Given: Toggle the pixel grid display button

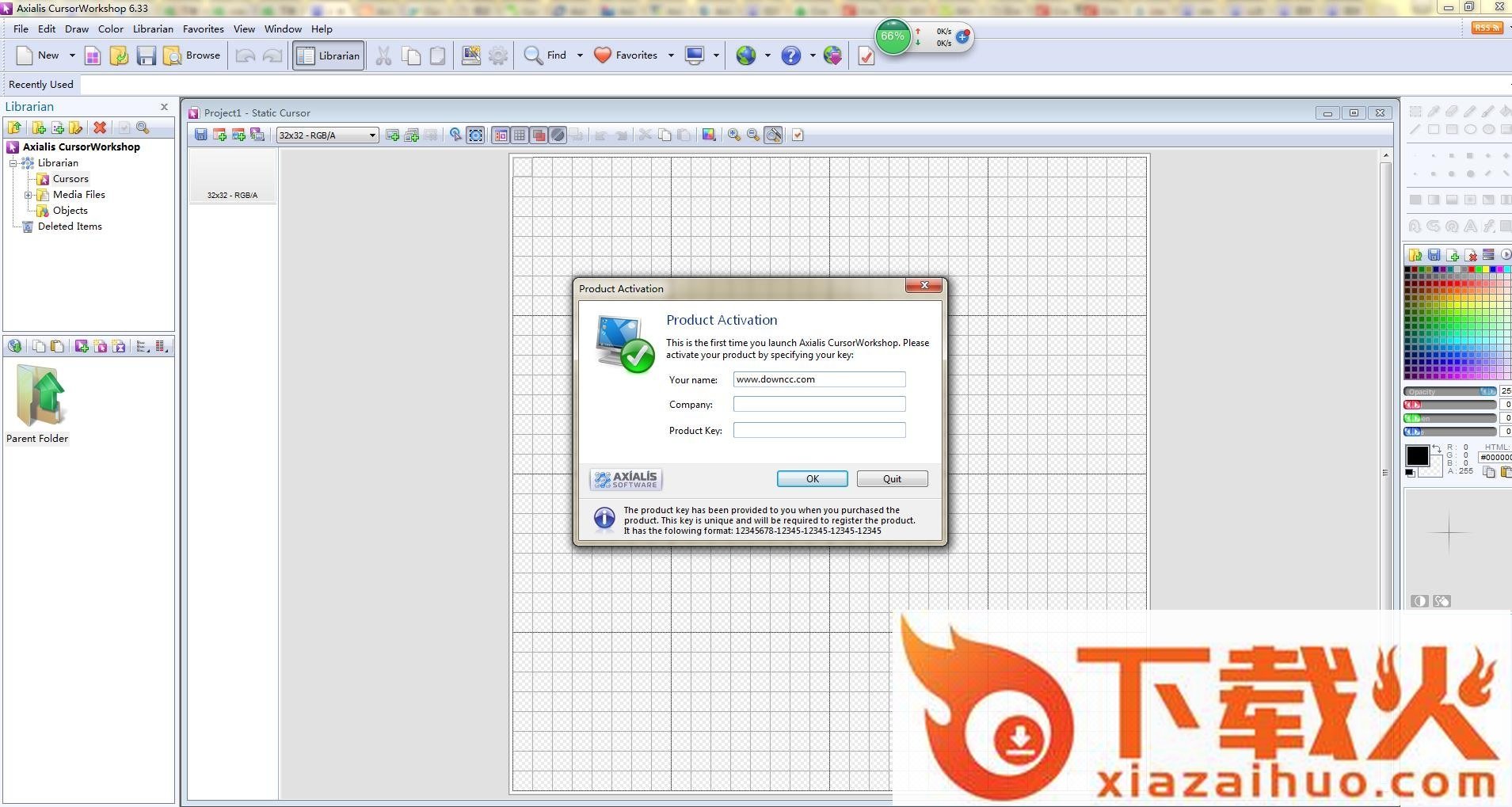Looking at the screenshot, I should (520, 135).
